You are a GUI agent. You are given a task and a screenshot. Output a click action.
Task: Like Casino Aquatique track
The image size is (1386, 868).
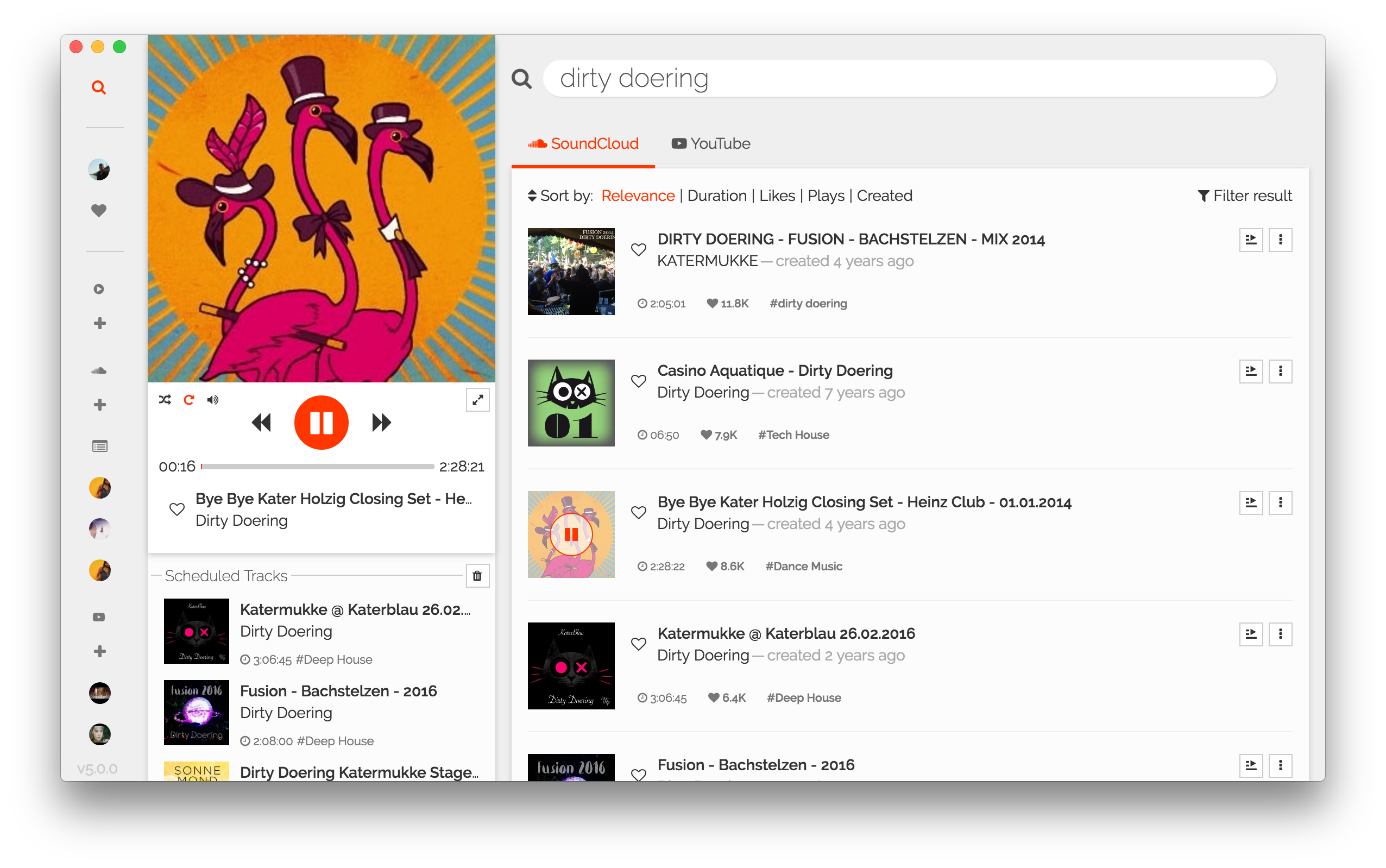tap(638, 381)
